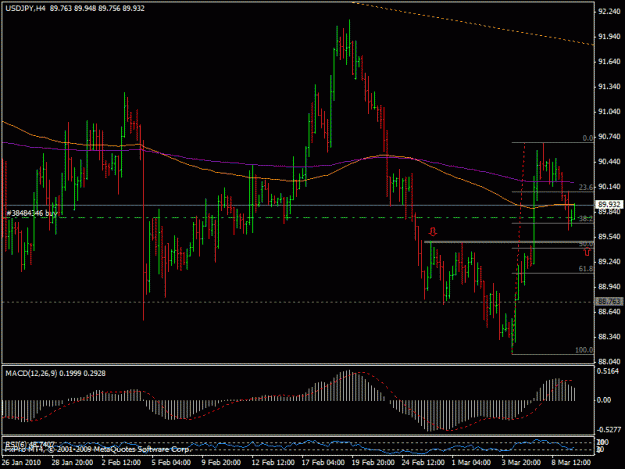The height and width of the screenshot is (469, 625).
Task: Click price axis value 89.540
Action: pyautogui.click(x=609, y=237)
